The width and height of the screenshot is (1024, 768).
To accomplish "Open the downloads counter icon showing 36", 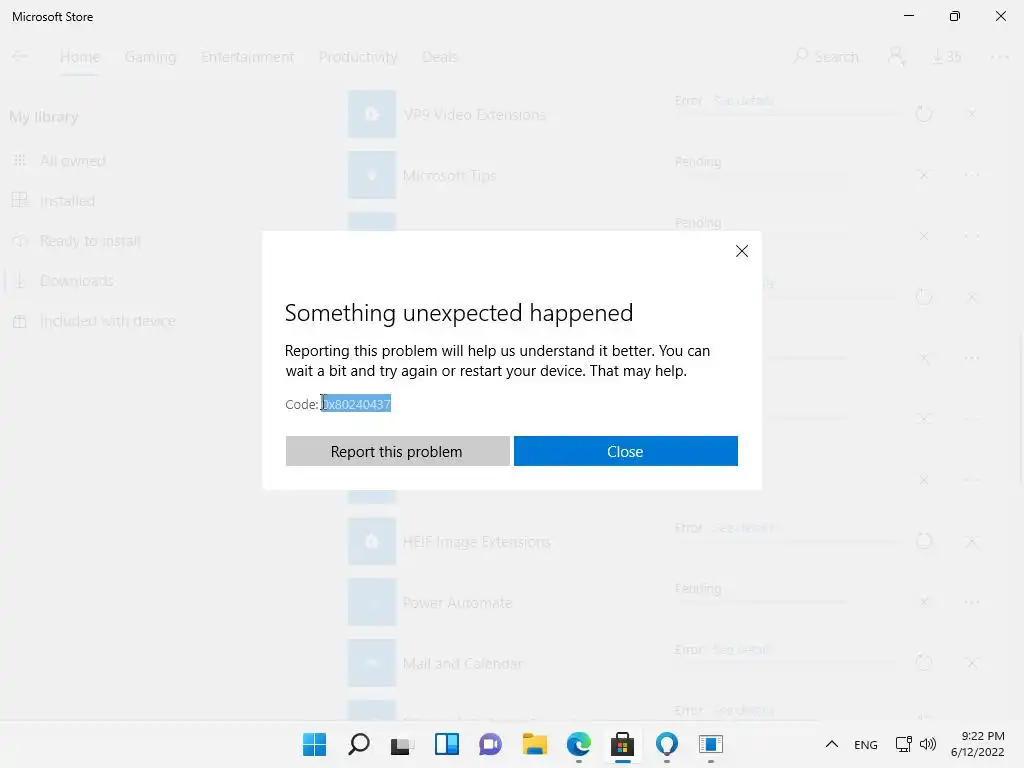I will pos(946,57).
